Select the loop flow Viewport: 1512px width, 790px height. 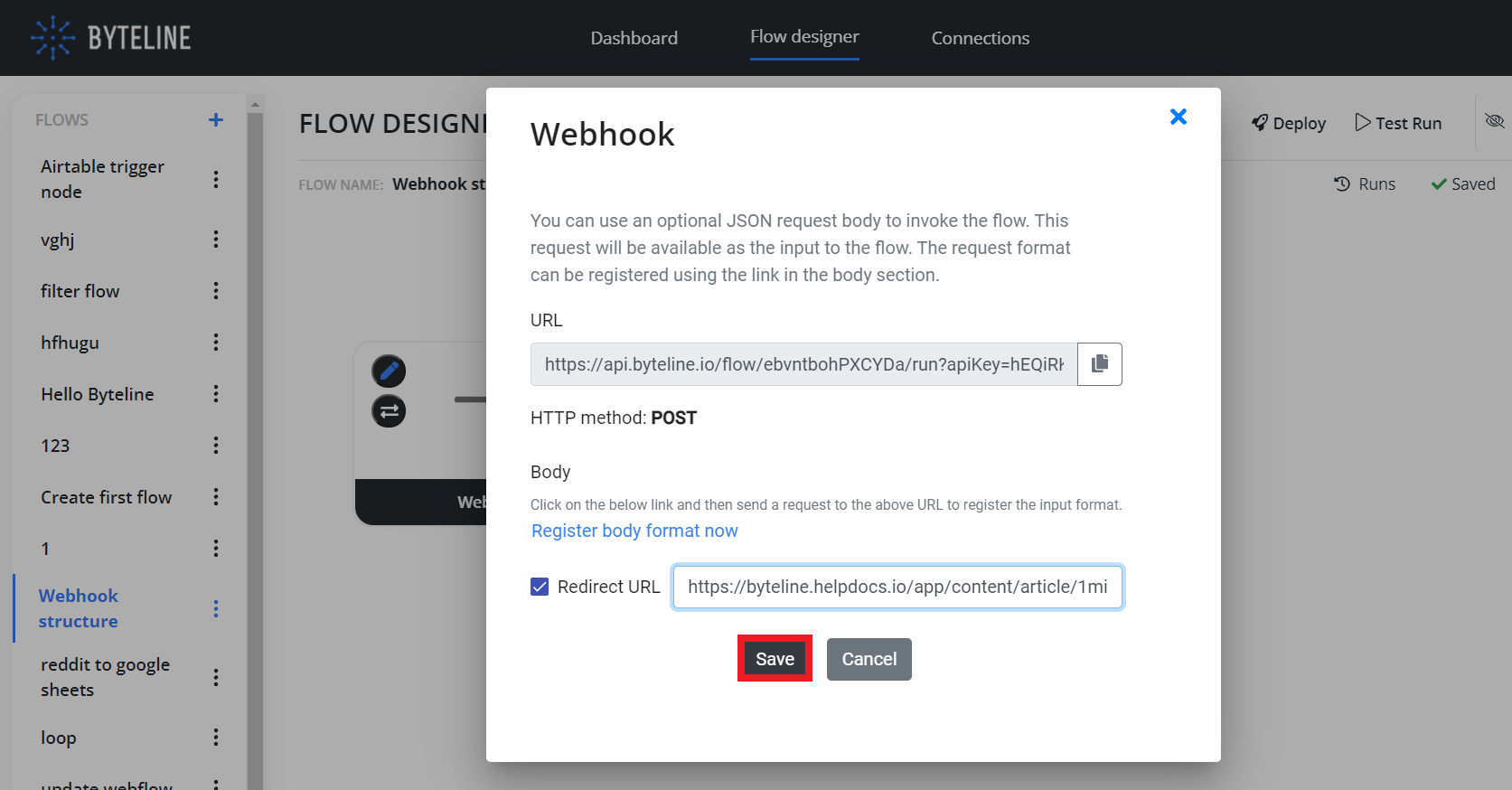point(59,738)
